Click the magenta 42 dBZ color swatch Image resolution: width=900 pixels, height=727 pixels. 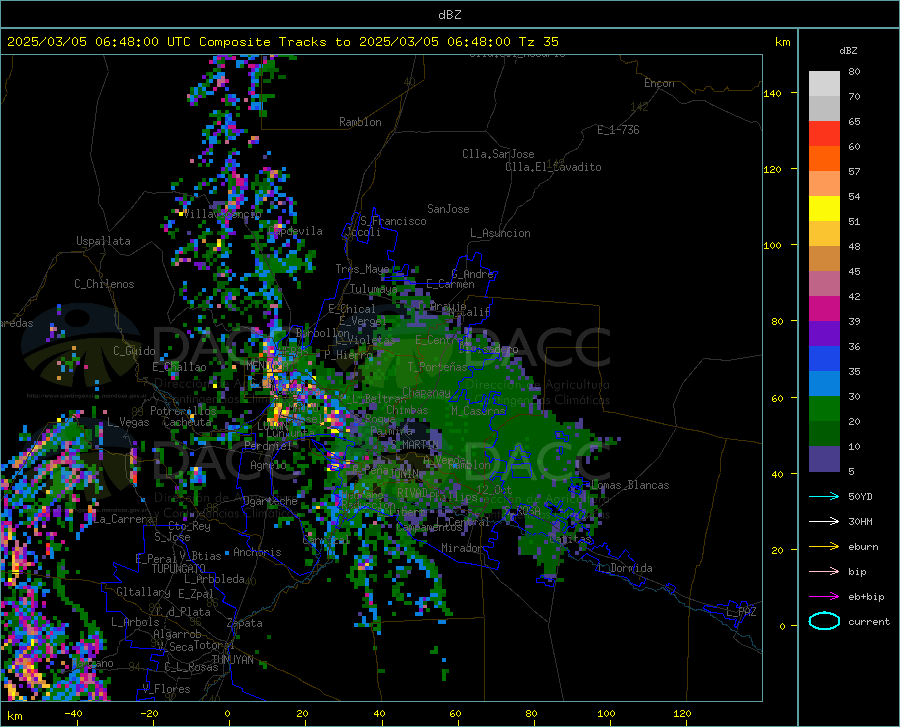click(x=824, y=308)
